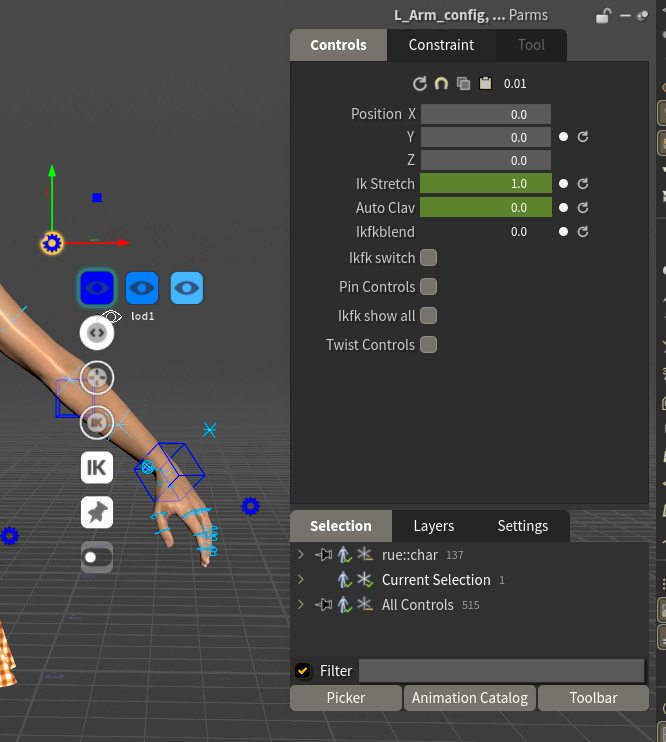Click the asterisk icon on rue::char row

(364, 554)
